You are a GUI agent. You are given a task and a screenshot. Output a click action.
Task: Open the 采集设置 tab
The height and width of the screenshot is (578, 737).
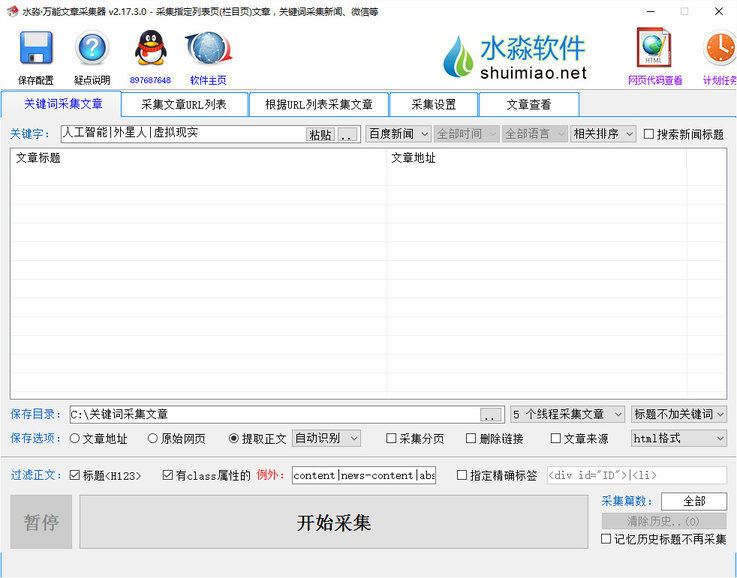point(432,104)
